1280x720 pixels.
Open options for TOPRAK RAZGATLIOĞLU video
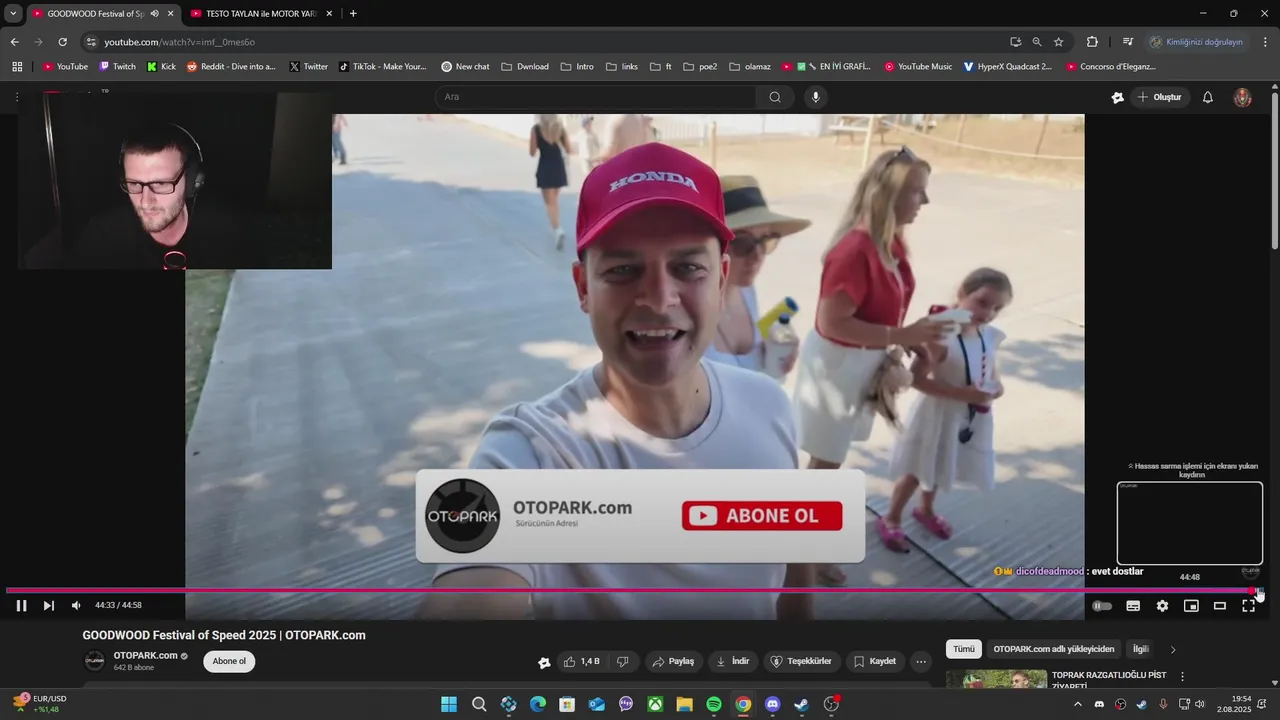click(1182, 676)
